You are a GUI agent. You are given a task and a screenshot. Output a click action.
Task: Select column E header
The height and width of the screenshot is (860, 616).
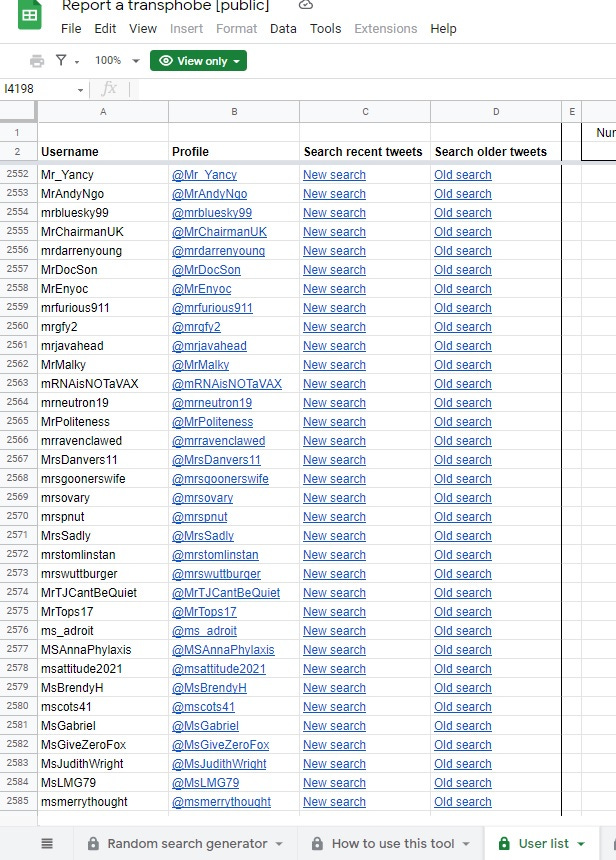[572, 111]
